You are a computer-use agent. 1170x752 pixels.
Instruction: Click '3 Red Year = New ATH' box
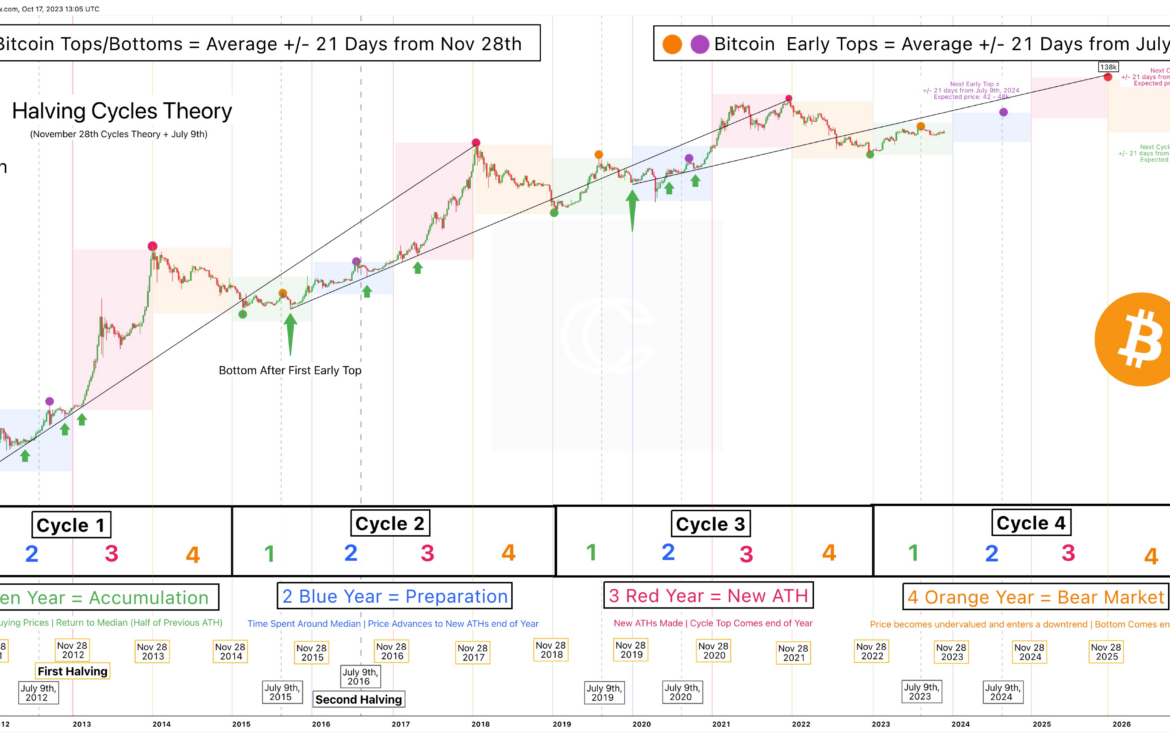(x=708, y=595)
